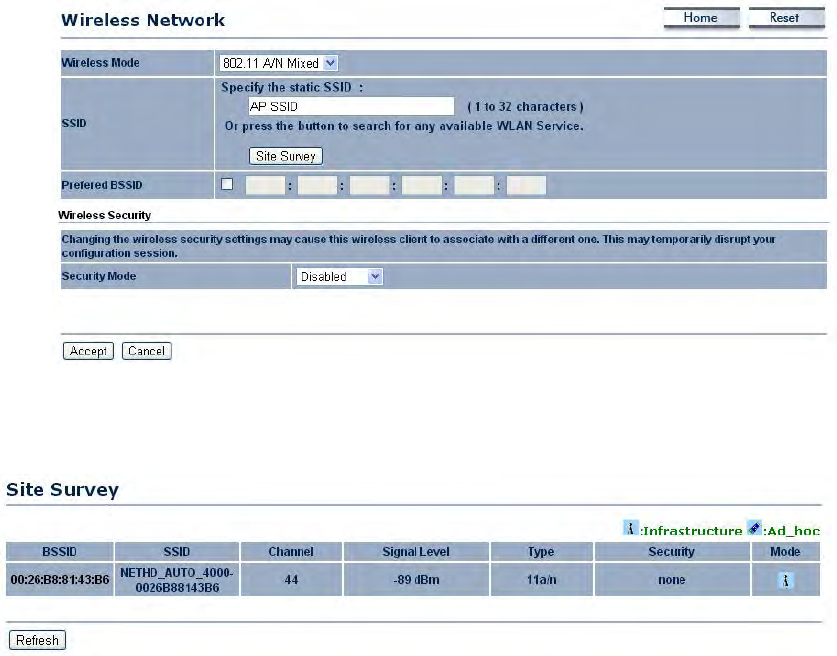Click the last Prefered BSSID octet field
837x656 pixels.
point(526,185)
